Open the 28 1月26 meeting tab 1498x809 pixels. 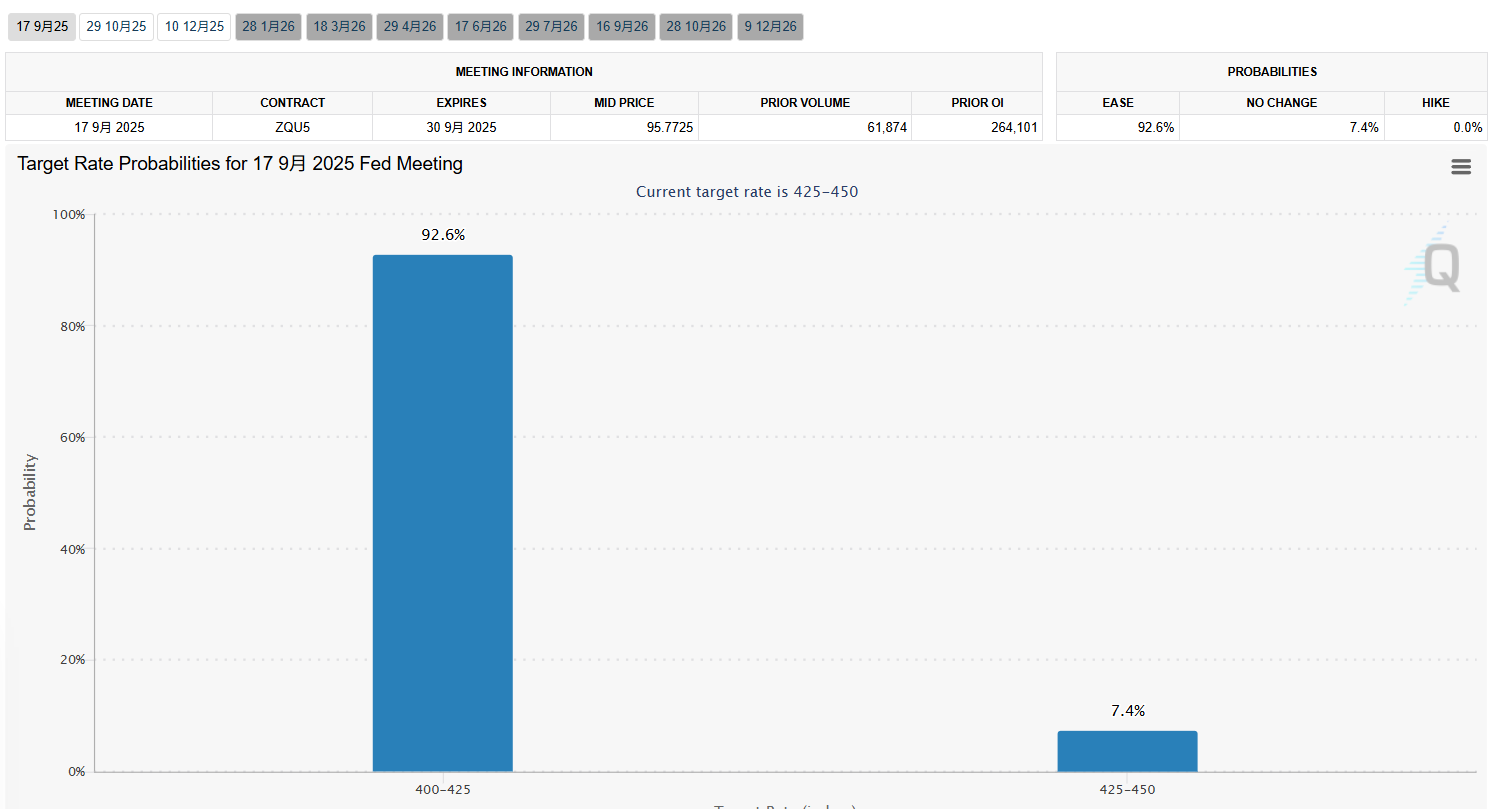pyautogui.click(x=268, y=27)
